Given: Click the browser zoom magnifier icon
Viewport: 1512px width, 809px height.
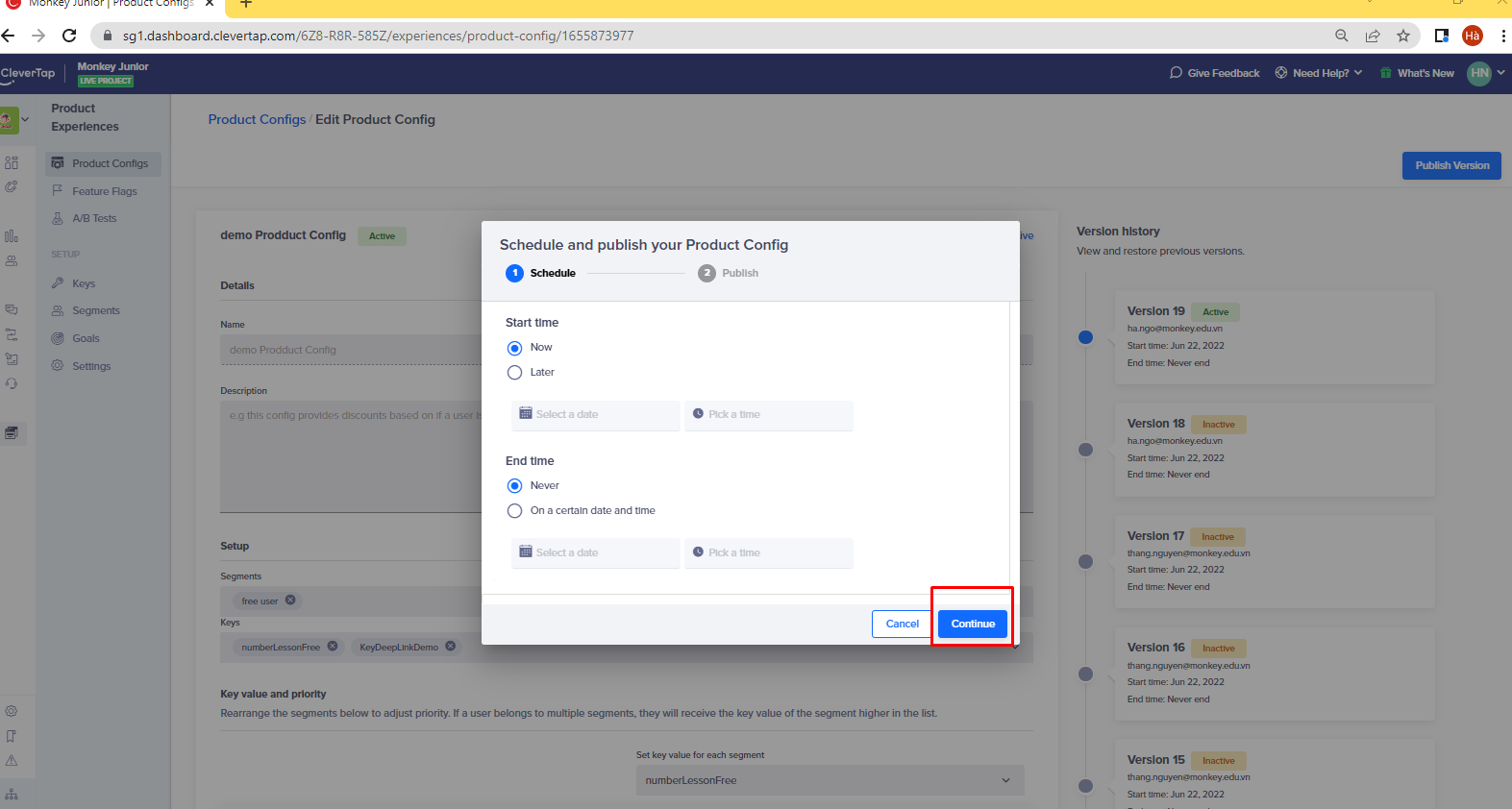Looking at the screenshot, I should [1341, 36].
